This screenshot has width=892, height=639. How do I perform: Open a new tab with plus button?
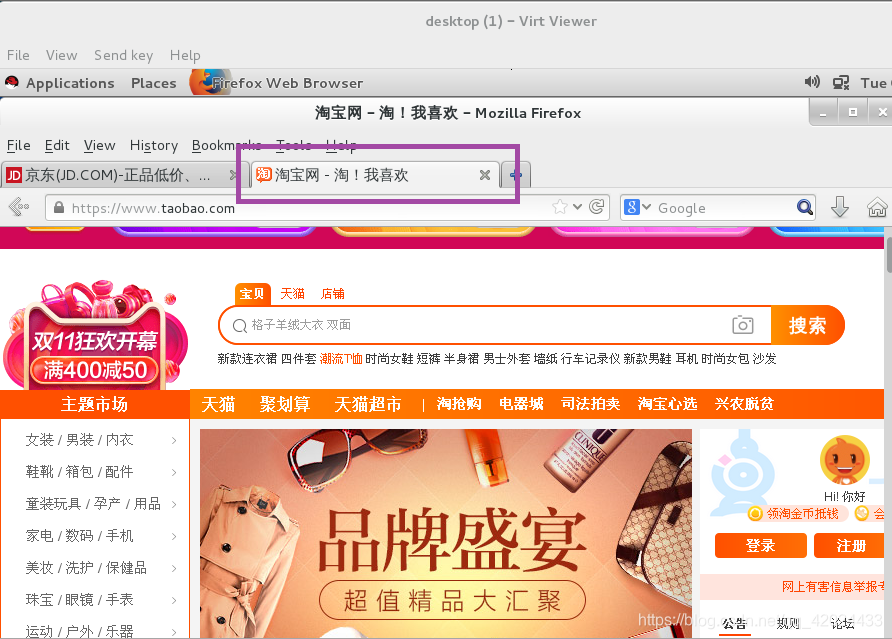coord(516,175)
